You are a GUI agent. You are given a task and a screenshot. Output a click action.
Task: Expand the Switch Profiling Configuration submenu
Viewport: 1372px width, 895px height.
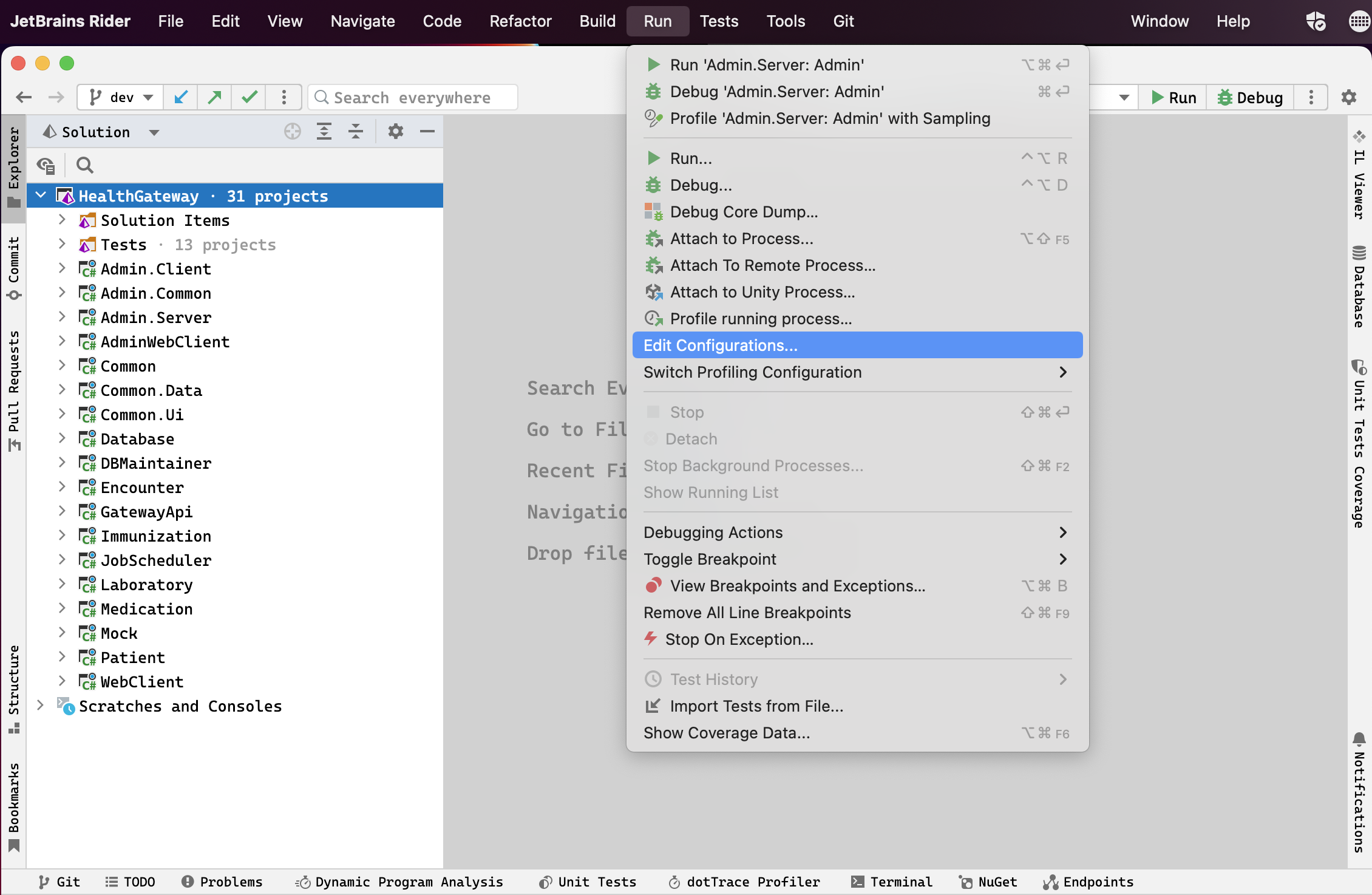(857, 372)
